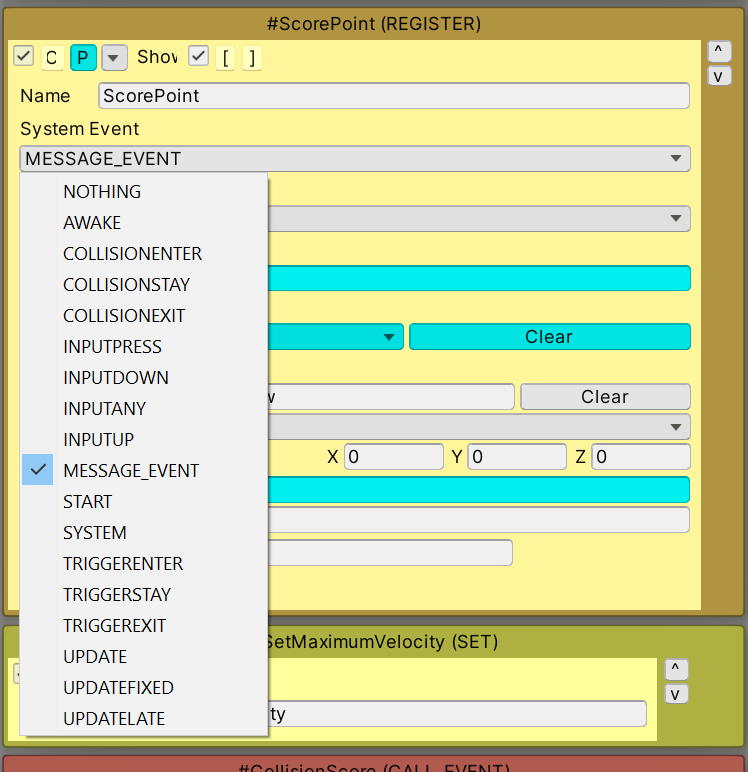Click the C button beside the checkbox
Image resolution: width=748 pixels, height=772 pixels.
coord(52,58)
